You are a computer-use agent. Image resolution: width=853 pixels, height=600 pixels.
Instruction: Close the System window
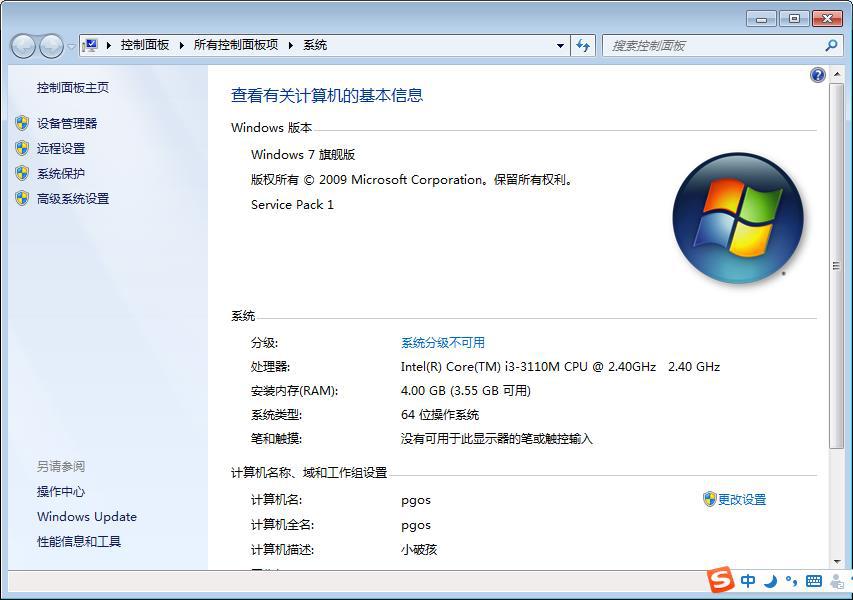[x=827, y=19]
